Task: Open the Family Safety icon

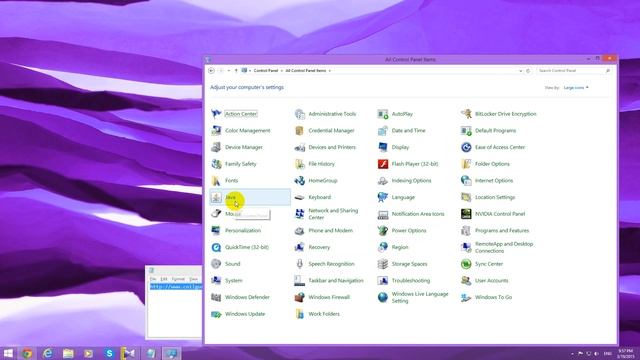Action: click(x=216, y=164)
